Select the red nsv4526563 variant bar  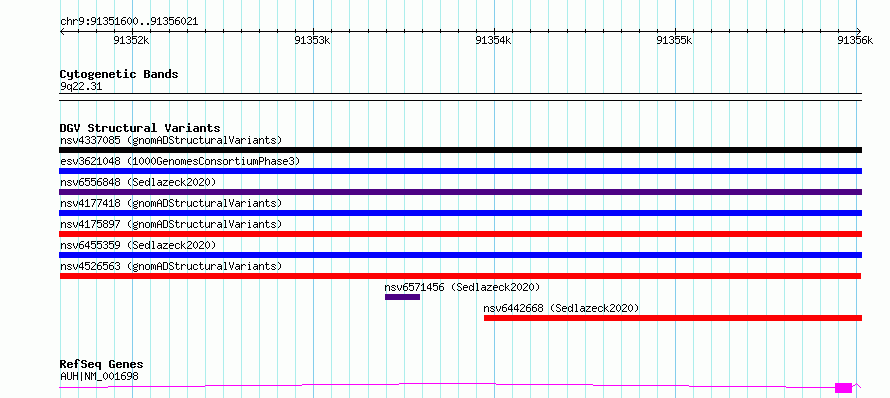pyautogui.click(x=460, y=276)
